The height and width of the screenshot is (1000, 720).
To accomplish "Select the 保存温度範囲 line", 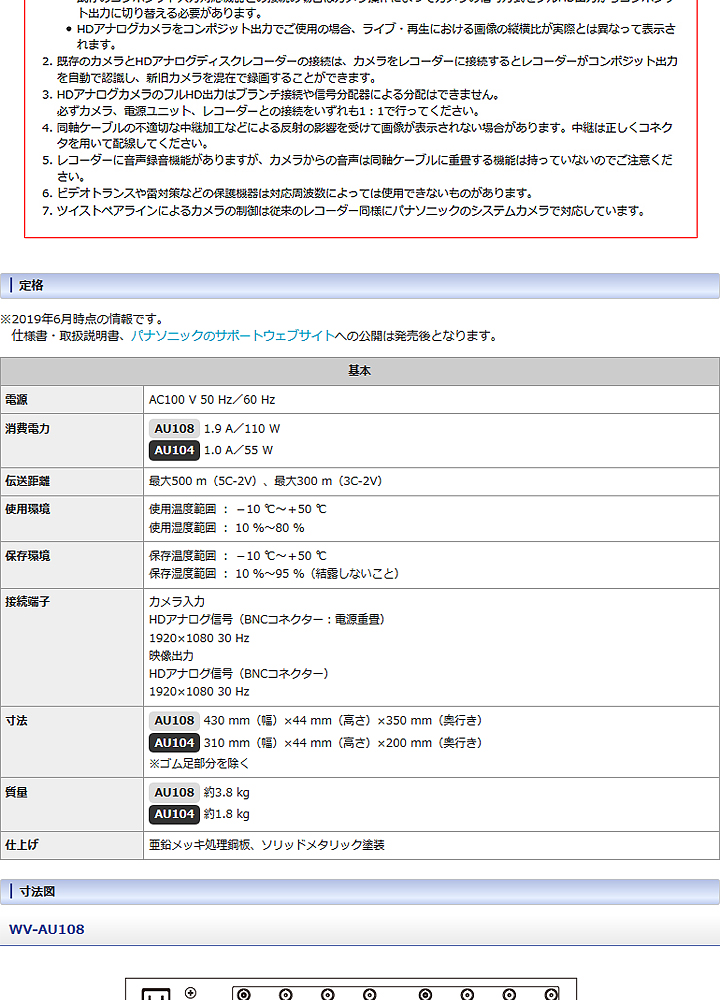I will [237, 555].
